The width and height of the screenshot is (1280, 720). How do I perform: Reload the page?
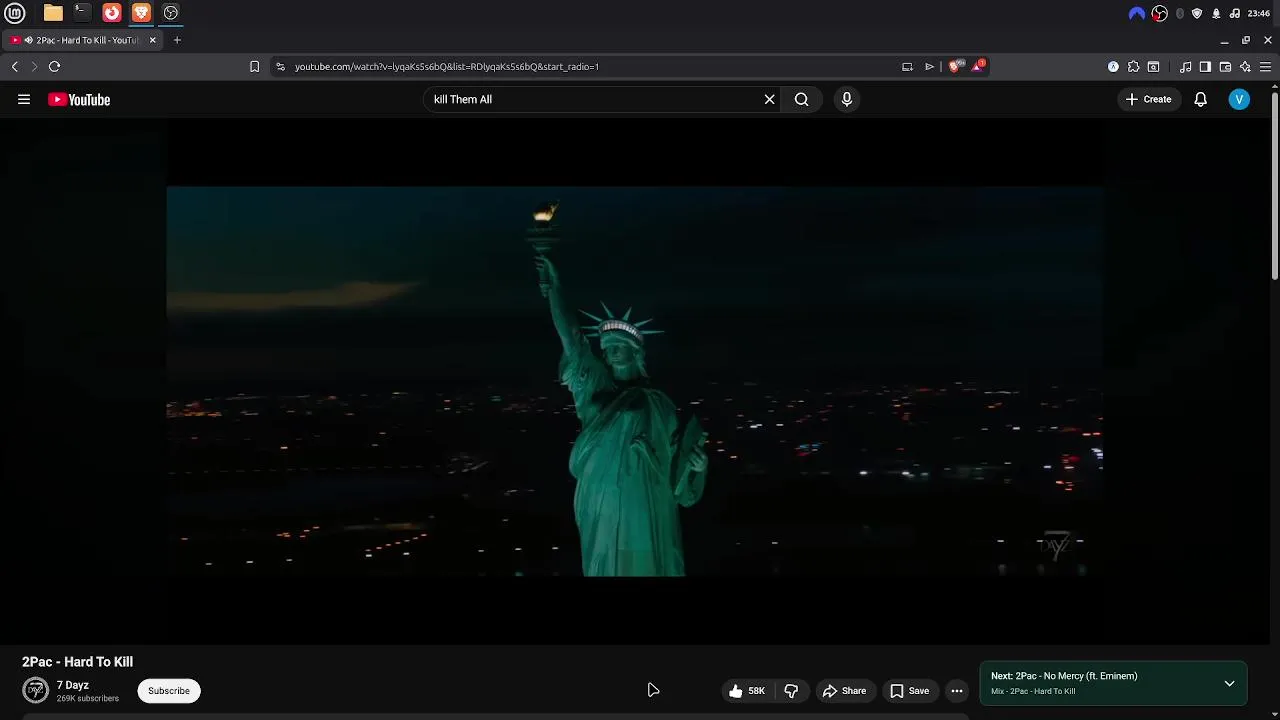(x=54, y=66)
